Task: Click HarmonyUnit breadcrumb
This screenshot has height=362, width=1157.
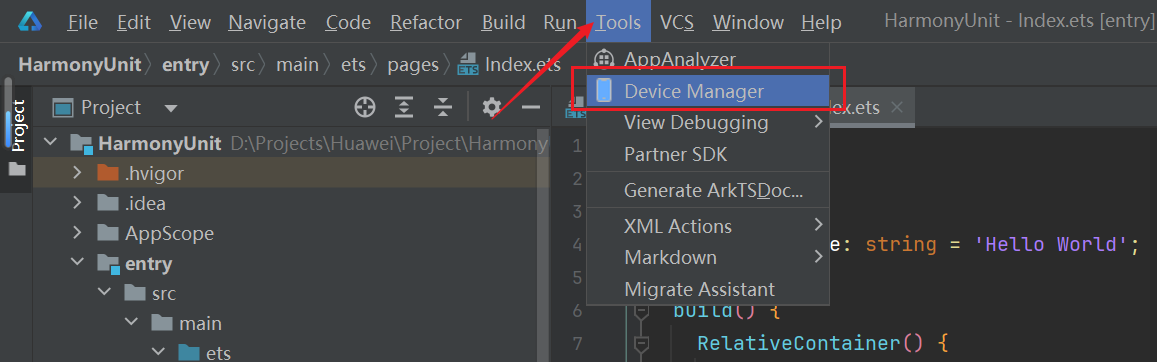Action: 80,65
